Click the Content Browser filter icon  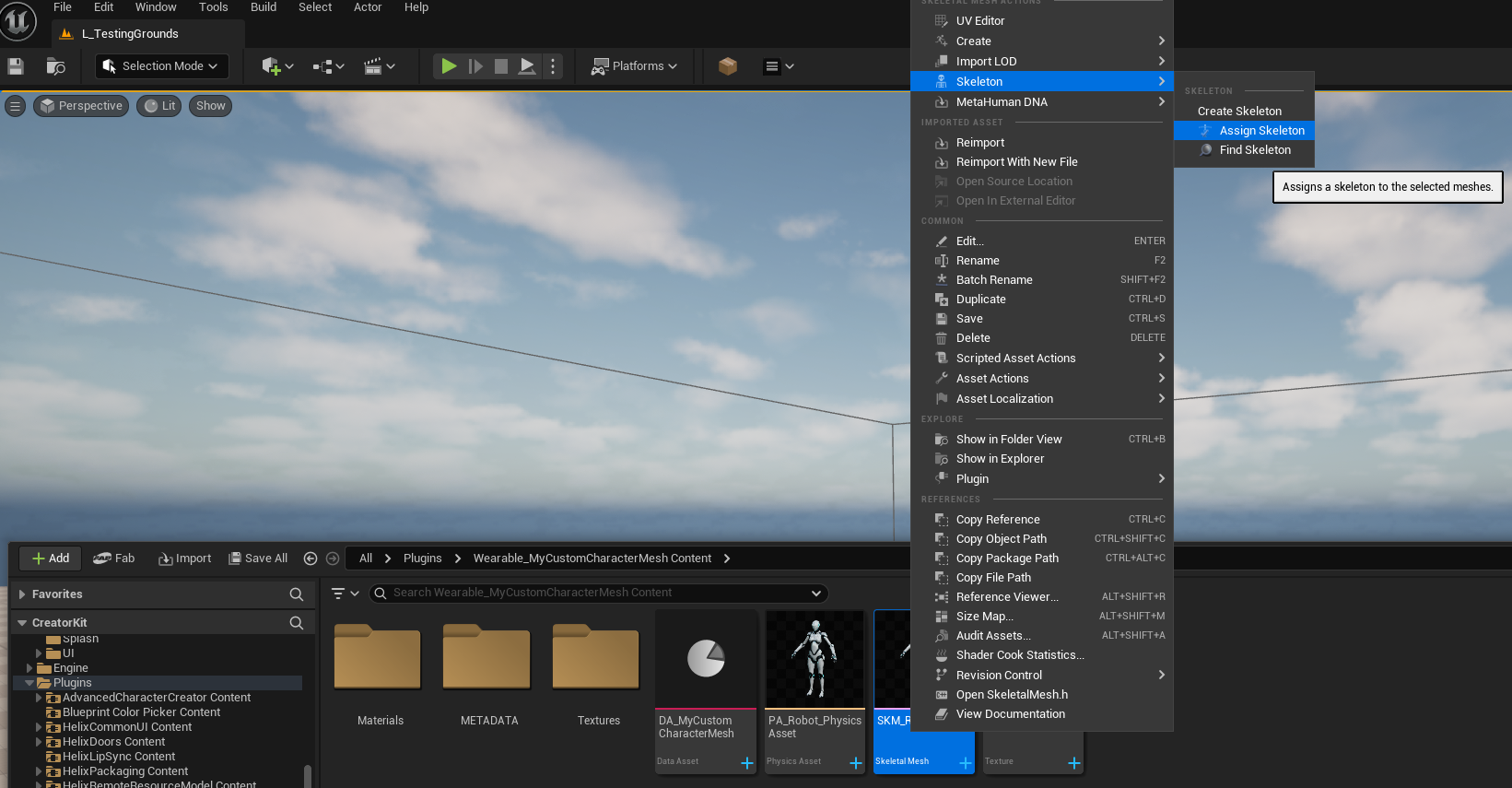pyautogui.click(x=338, y=594)
